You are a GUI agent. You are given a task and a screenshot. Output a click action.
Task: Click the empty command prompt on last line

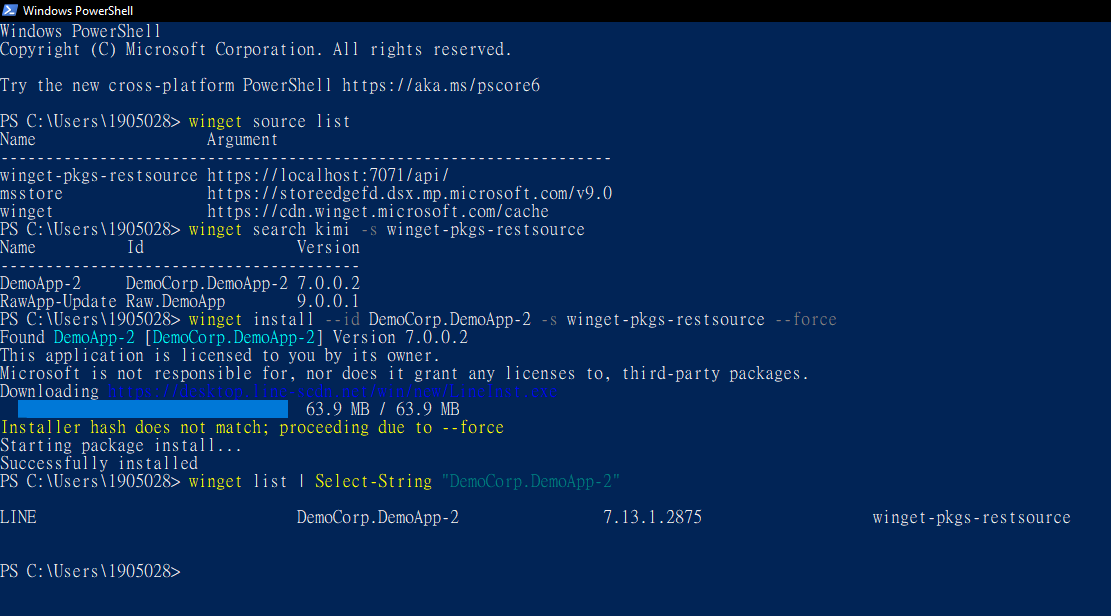(x=91, y=571)
